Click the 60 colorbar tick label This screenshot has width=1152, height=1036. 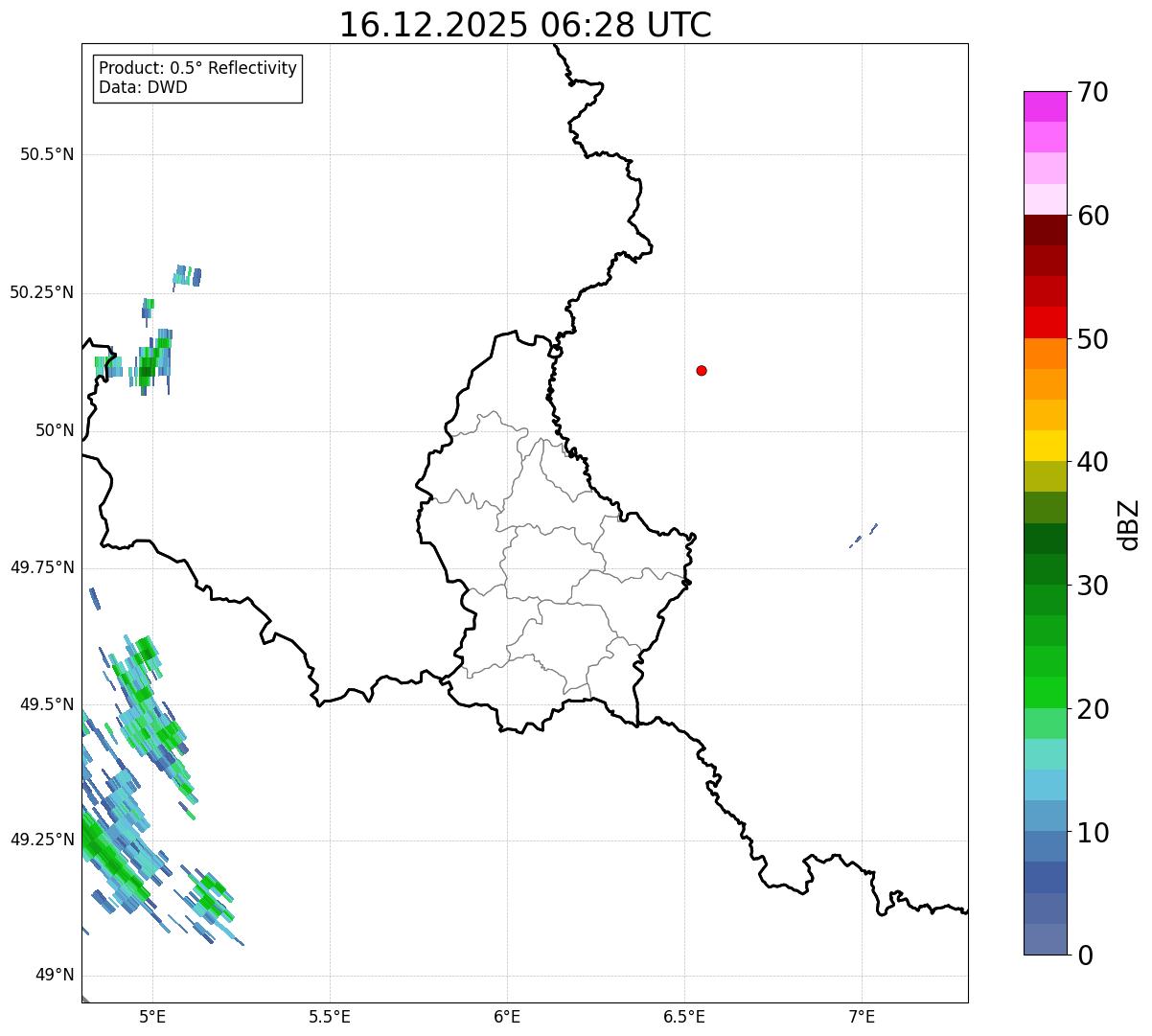point(1093,216)
